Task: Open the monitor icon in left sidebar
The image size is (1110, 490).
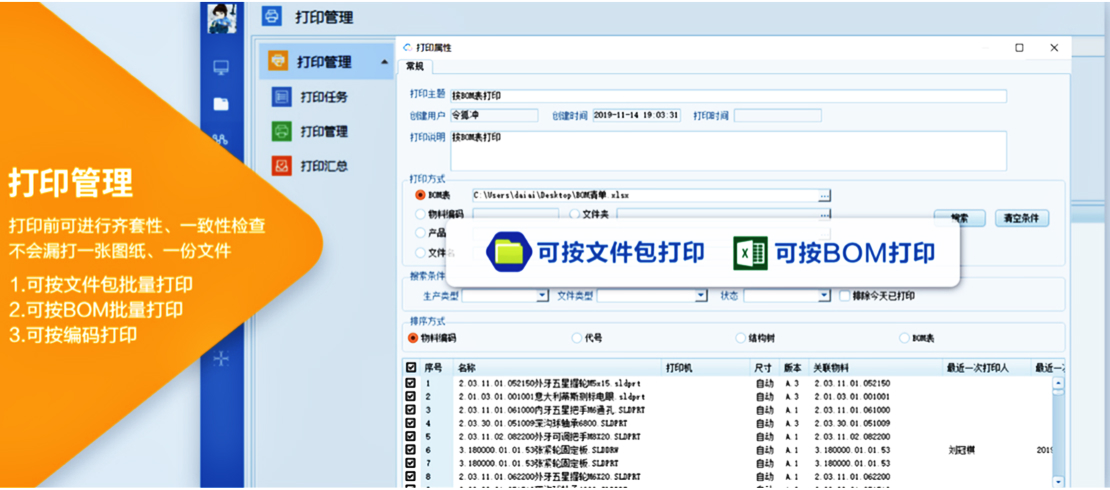Action: coord(221,68)
